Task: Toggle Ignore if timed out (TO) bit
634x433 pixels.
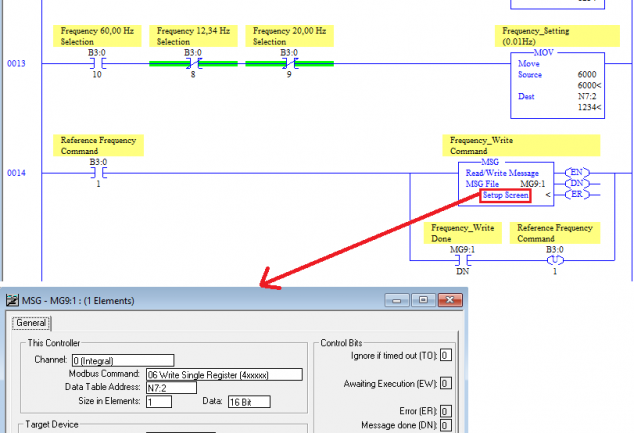Action: coord(445,355)
